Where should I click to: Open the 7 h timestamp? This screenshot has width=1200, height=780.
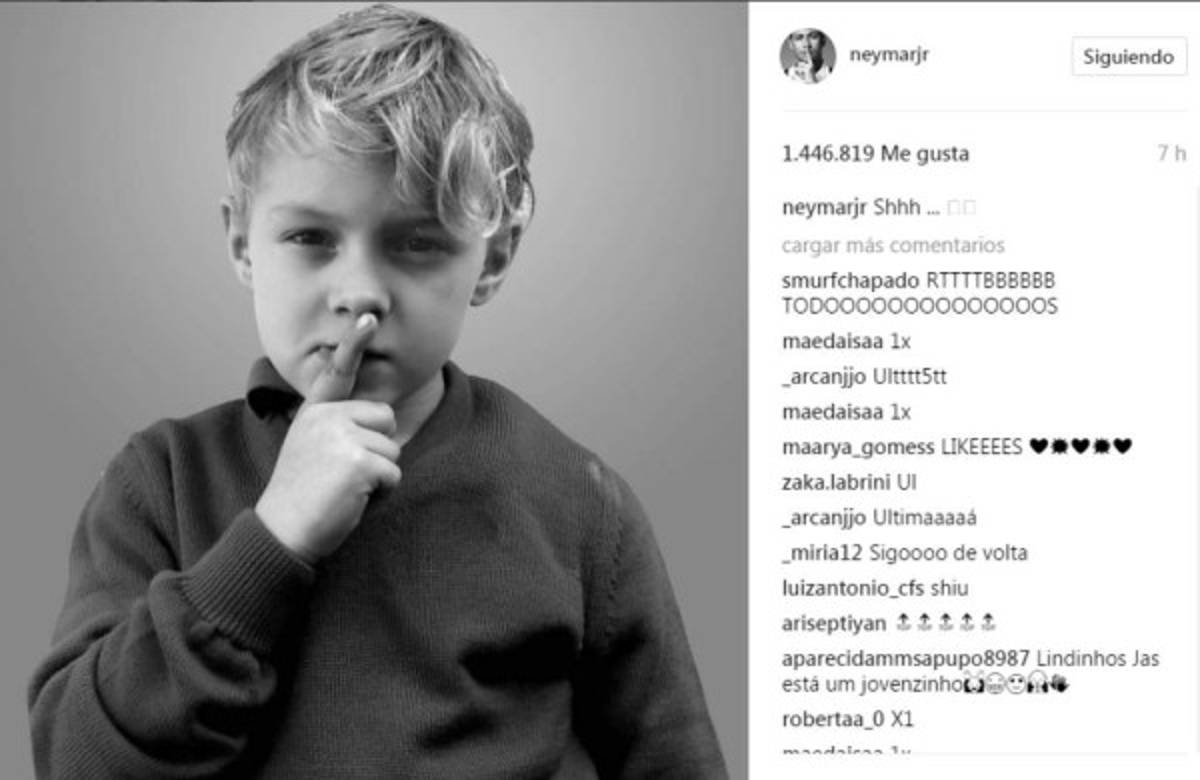pos(1171,154)
